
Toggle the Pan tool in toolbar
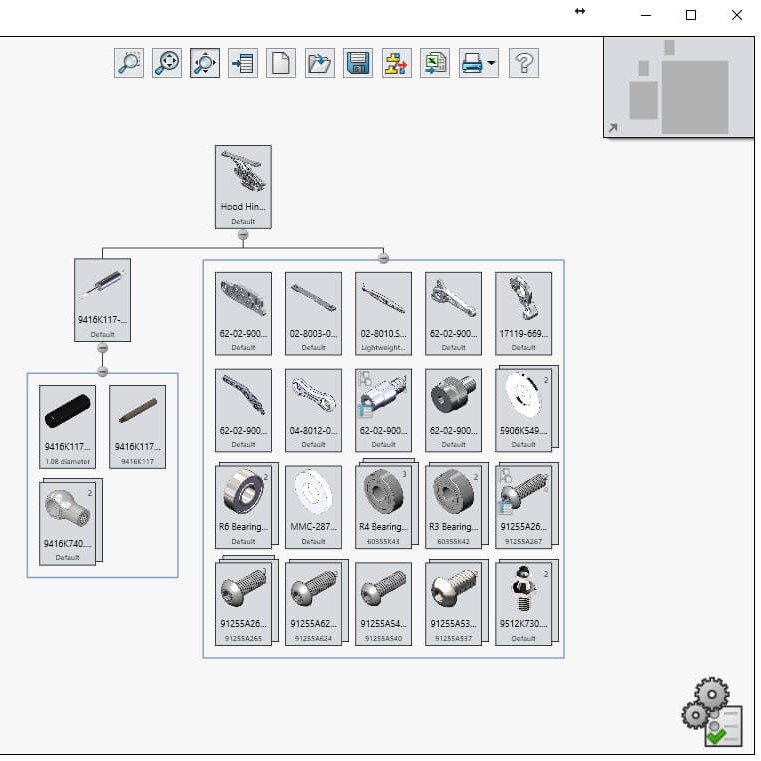205,63
